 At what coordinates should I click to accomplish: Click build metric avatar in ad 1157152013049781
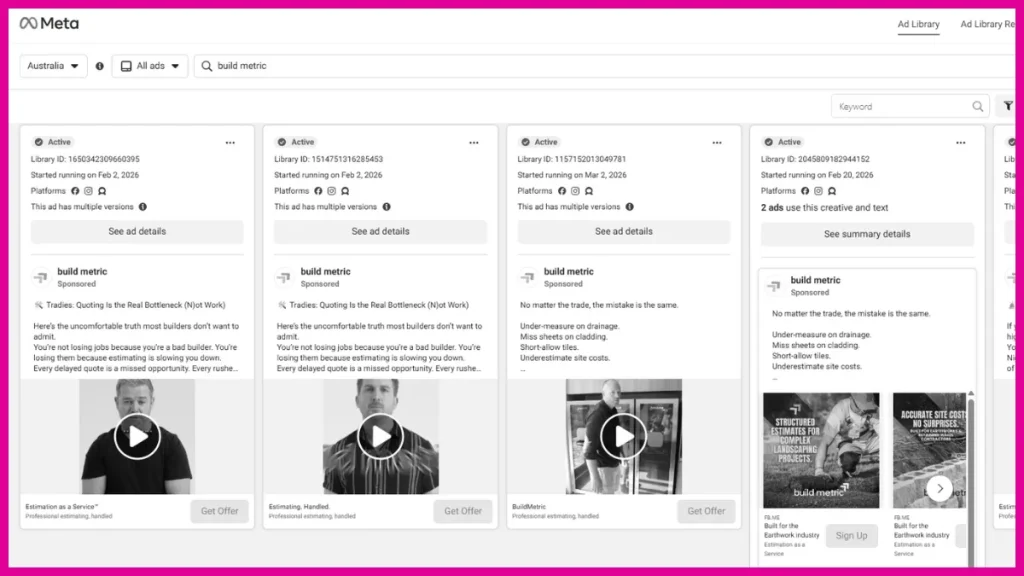[x=528, y=278]
